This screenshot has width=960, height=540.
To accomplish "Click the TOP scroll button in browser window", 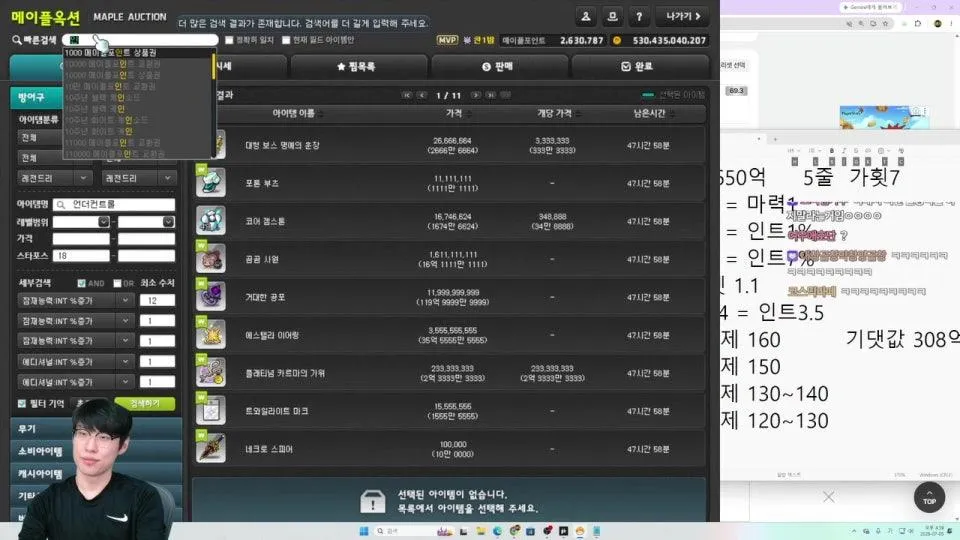I will [929, 497].
